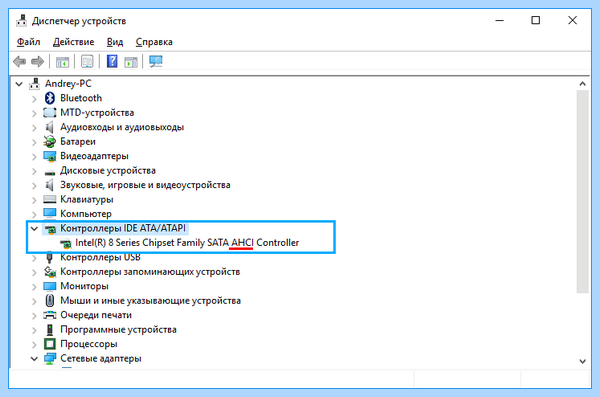Click the Очереди печати printer icon

tap(50, 315)
